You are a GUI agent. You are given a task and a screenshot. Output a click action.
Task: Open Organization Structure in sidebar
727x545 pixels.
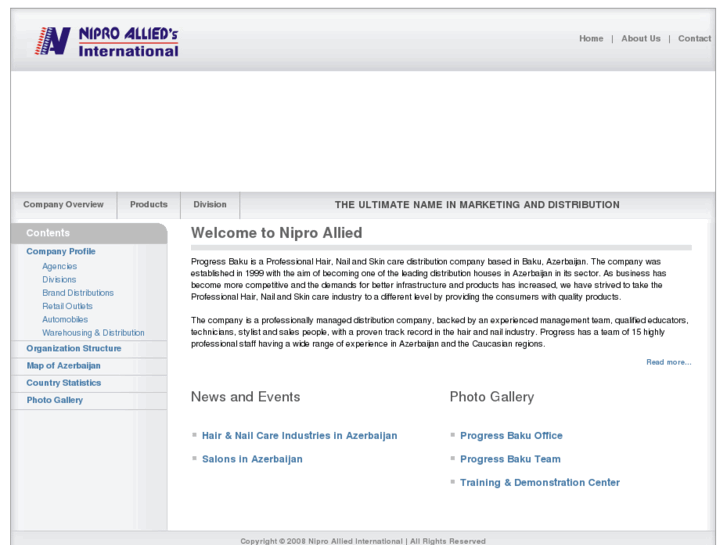tap(74, 348)
